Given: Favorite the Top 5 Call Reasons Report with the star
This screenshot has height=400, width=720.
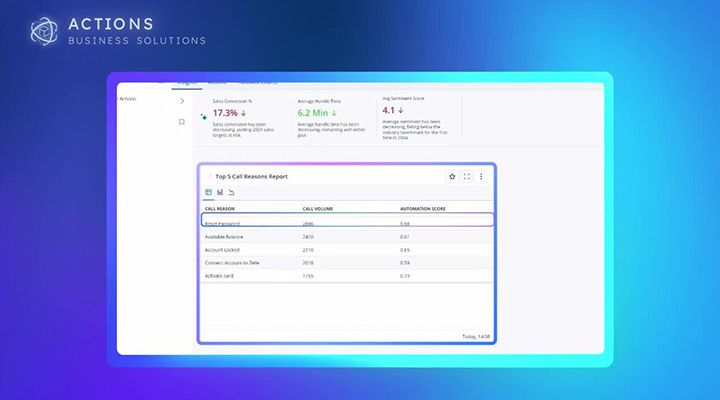Looking at the screenshot, I should [452, 176].
